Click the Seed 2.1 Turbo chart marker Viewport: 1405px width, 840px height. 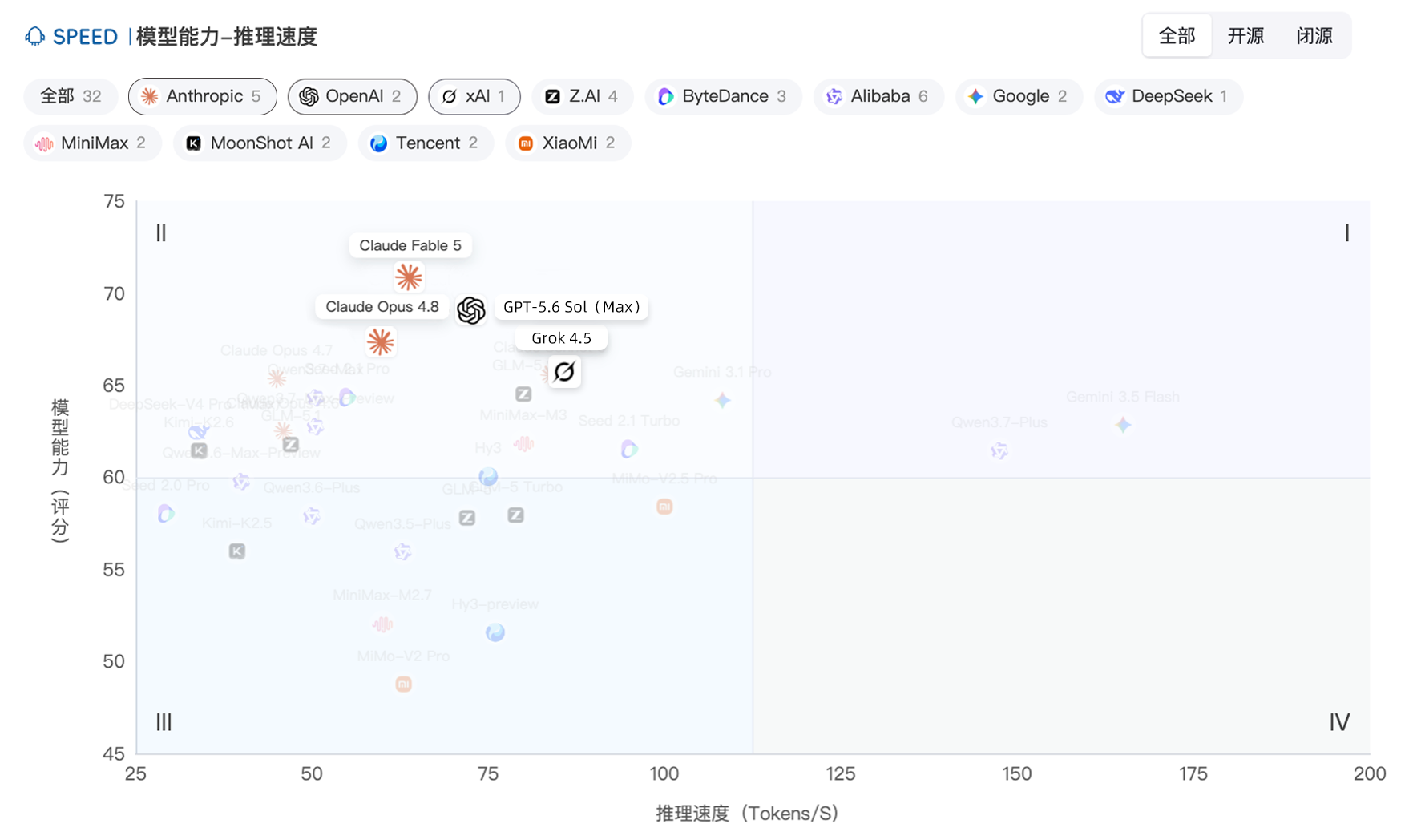pyautogui.click(x=629, y=449)
